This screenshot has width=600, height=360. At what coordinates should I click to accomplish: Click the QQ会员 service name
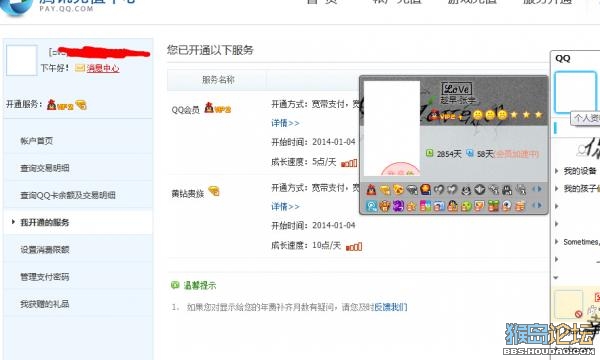pyautogui.click(x=186, y=110)
